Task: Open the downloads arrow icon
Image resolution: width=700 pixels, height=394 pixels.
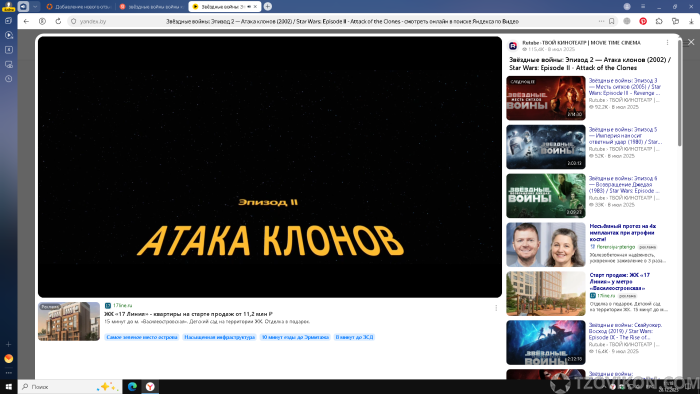Action: point(691,21)
